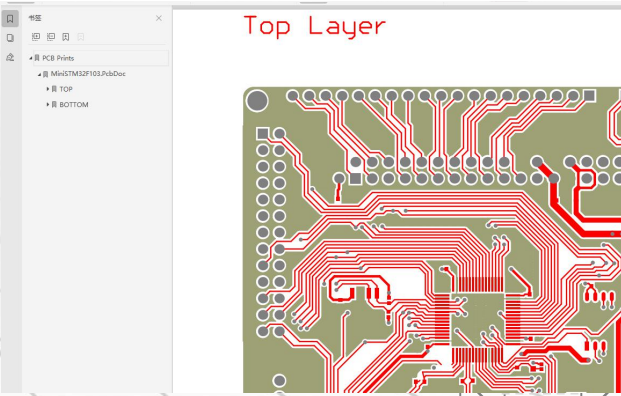Close the 书签 bookmarks panel
The image size is (621, 396).
159,18
